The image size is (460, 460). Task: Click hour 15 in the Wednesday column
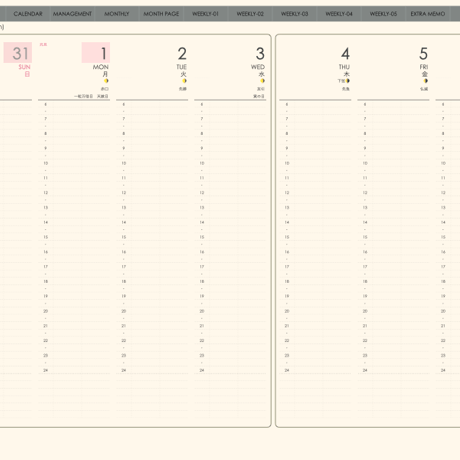click(202, 237)
